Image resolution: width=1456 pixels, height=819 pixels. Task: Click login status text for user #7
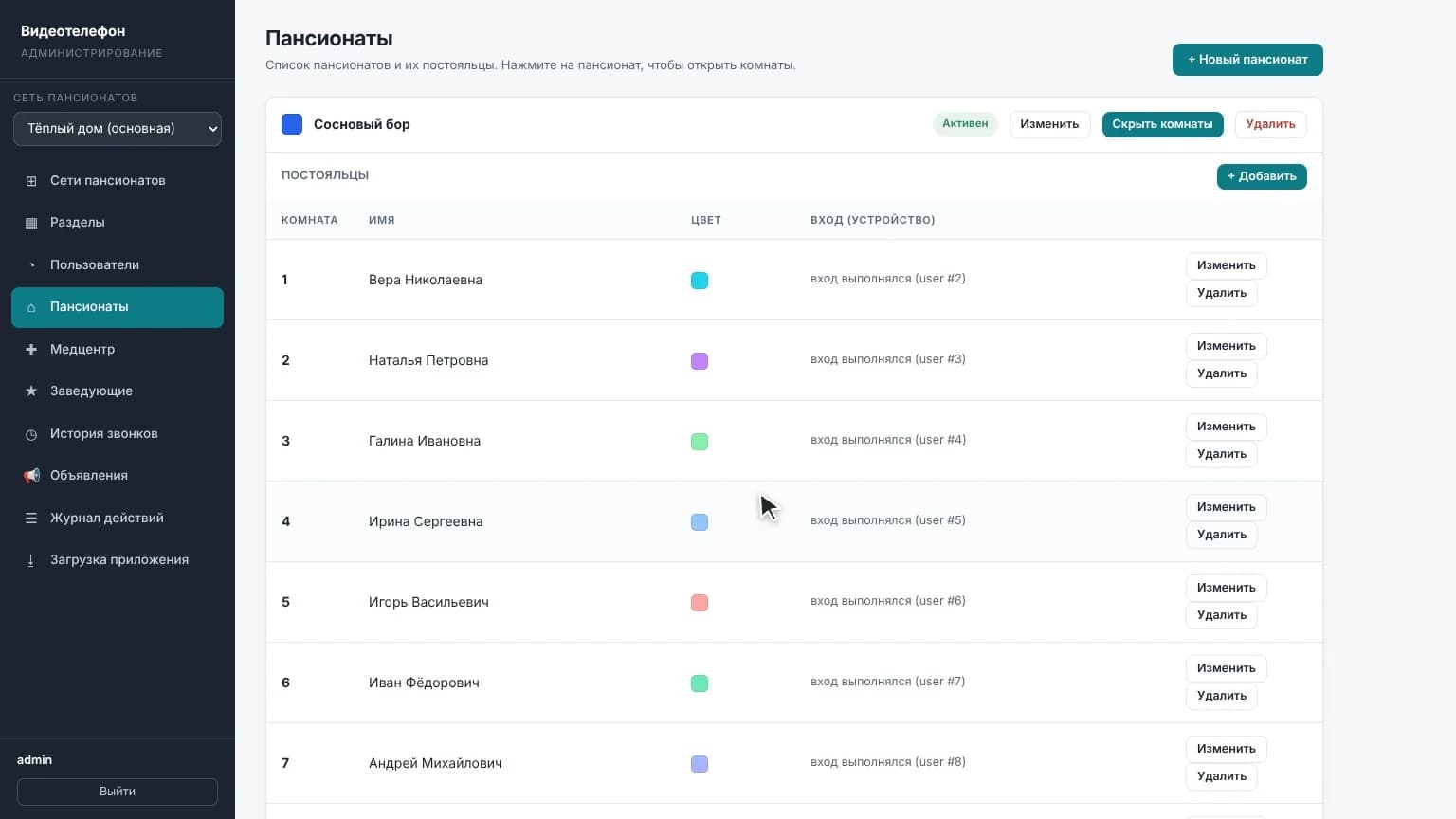(x=887, y=682)
